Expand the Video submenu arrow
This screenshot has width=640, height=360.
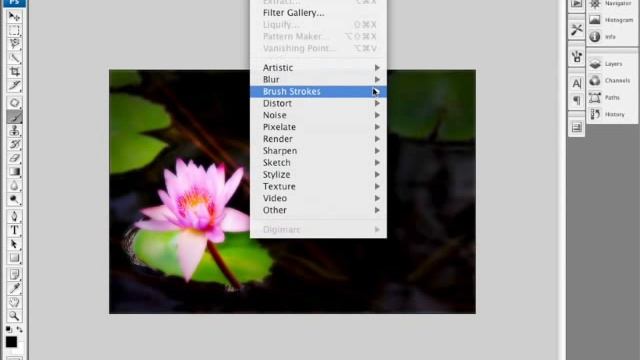[x=377, y=198]
